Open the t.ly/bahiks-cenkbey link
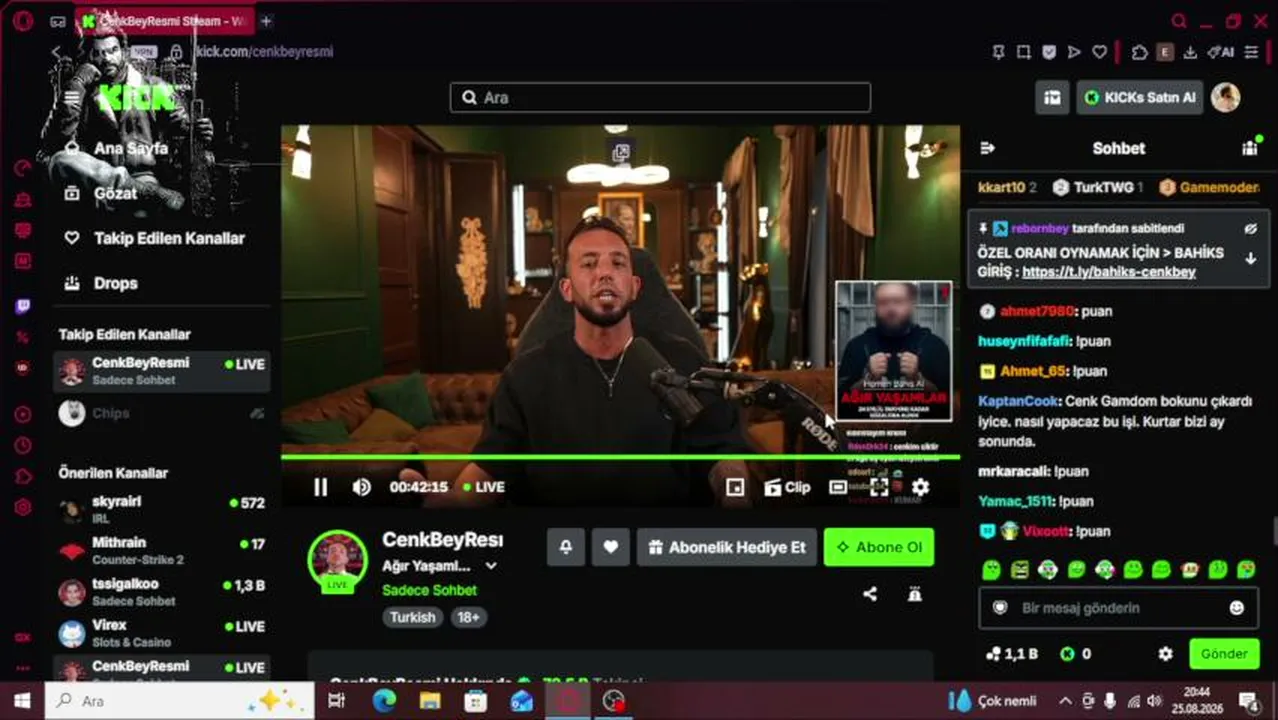 (1109, 272)
